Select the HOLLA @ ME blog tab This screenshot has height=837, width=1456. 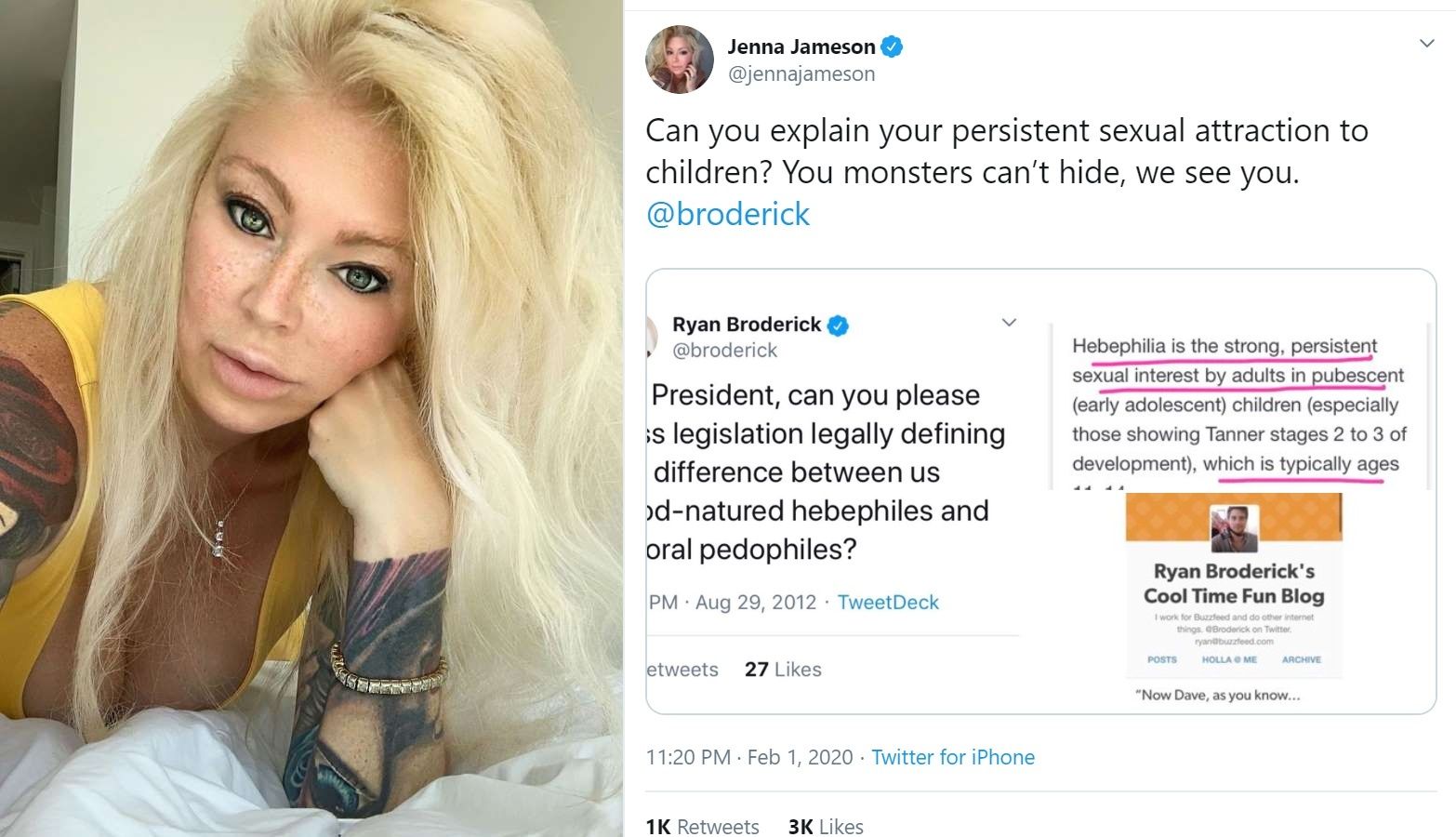(1229, 659)
